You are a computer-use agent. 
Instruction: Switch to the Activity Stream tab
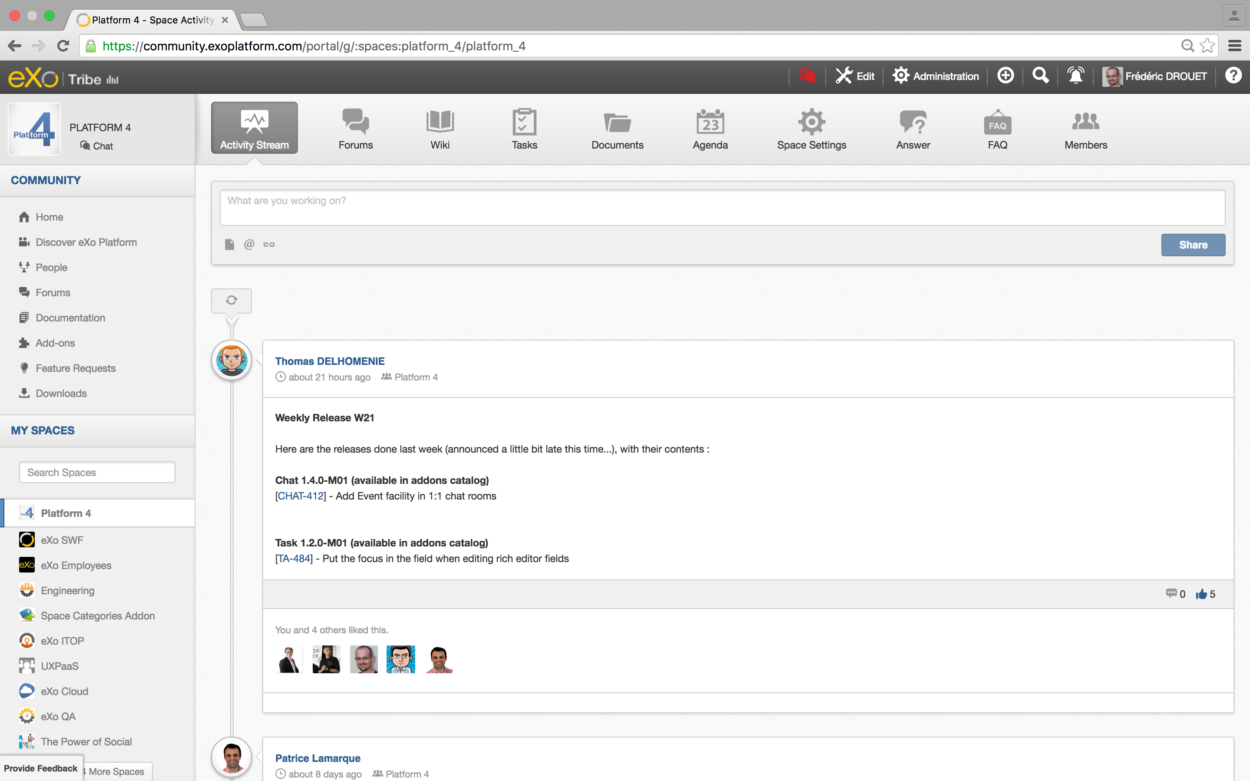254,127
